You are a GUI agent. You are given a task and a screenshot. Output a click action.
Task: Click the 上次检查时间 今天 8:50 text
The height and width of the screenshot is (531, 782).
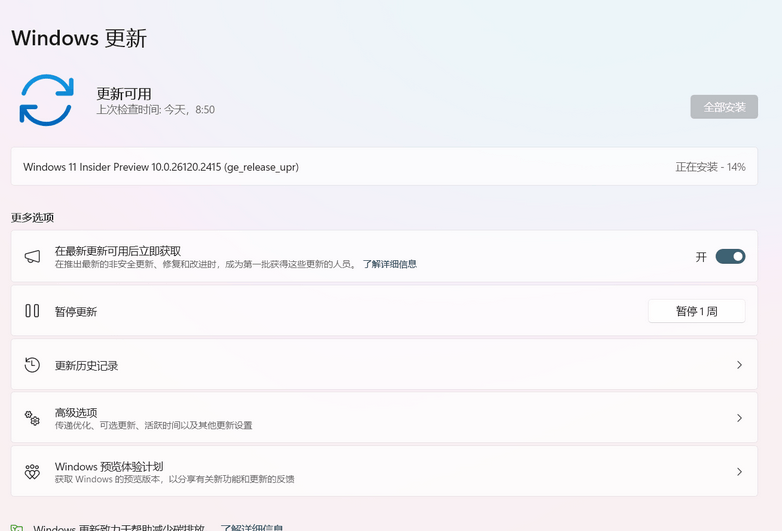[x=156, y=110]
